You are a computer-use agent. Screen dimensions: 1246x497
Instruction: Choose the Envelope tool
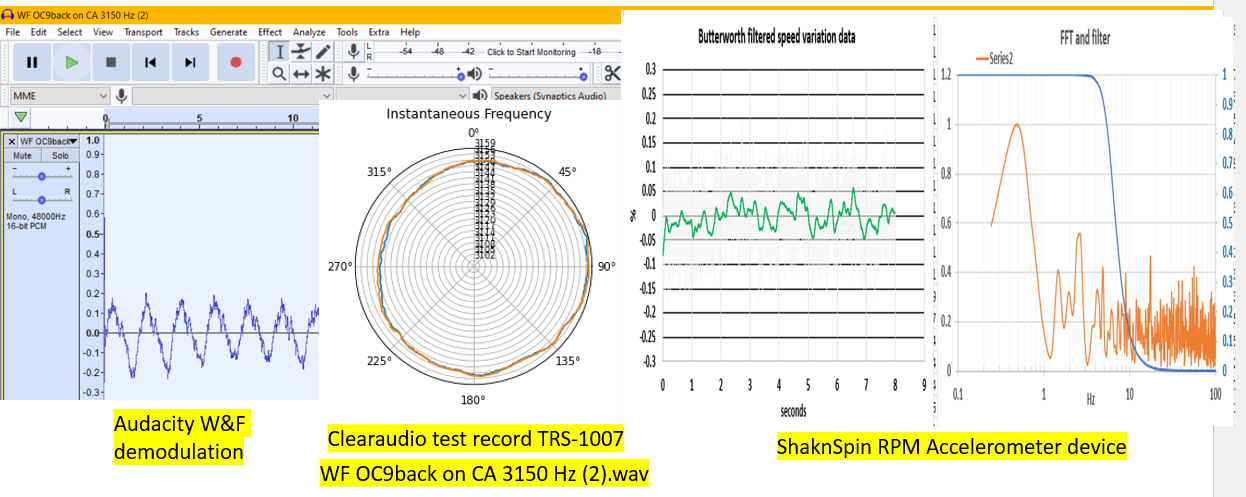click(x=301, y=51)
